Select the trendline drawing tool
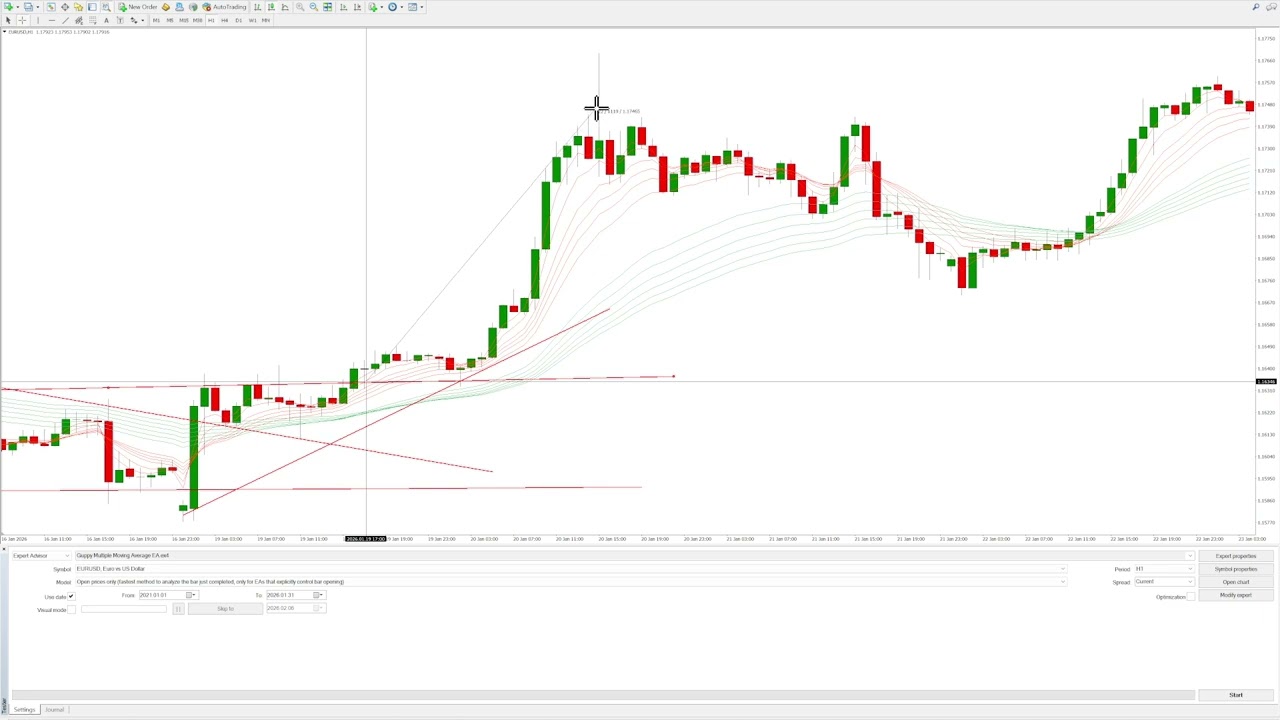The width and height of the screenshot is (1280, 720). 65,20
